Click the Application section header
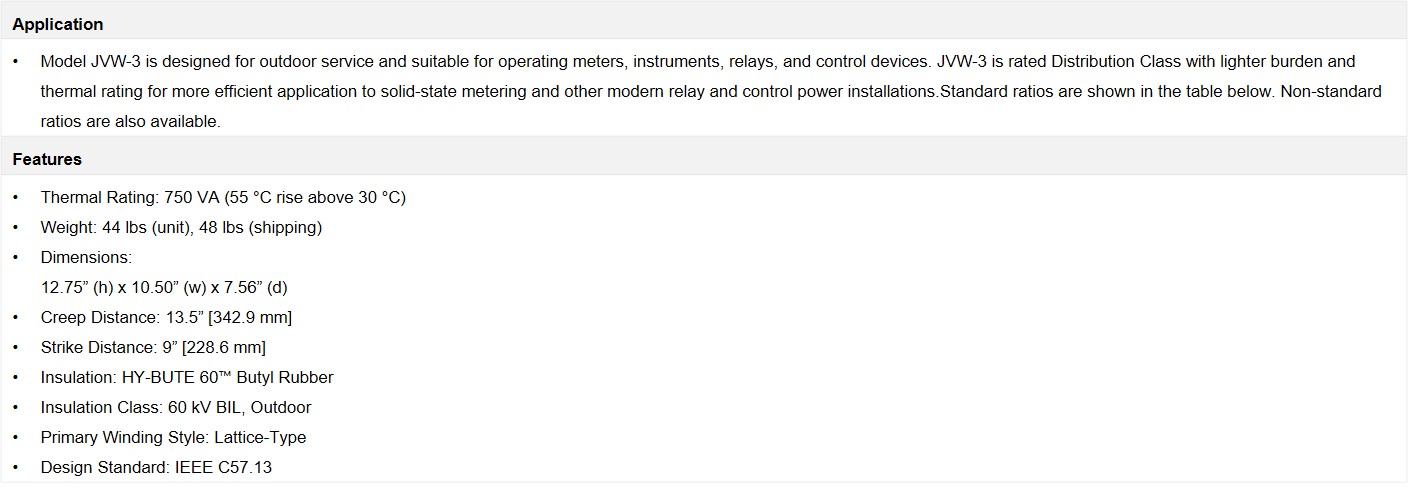The image size is (1408, 488). point(58,24)
